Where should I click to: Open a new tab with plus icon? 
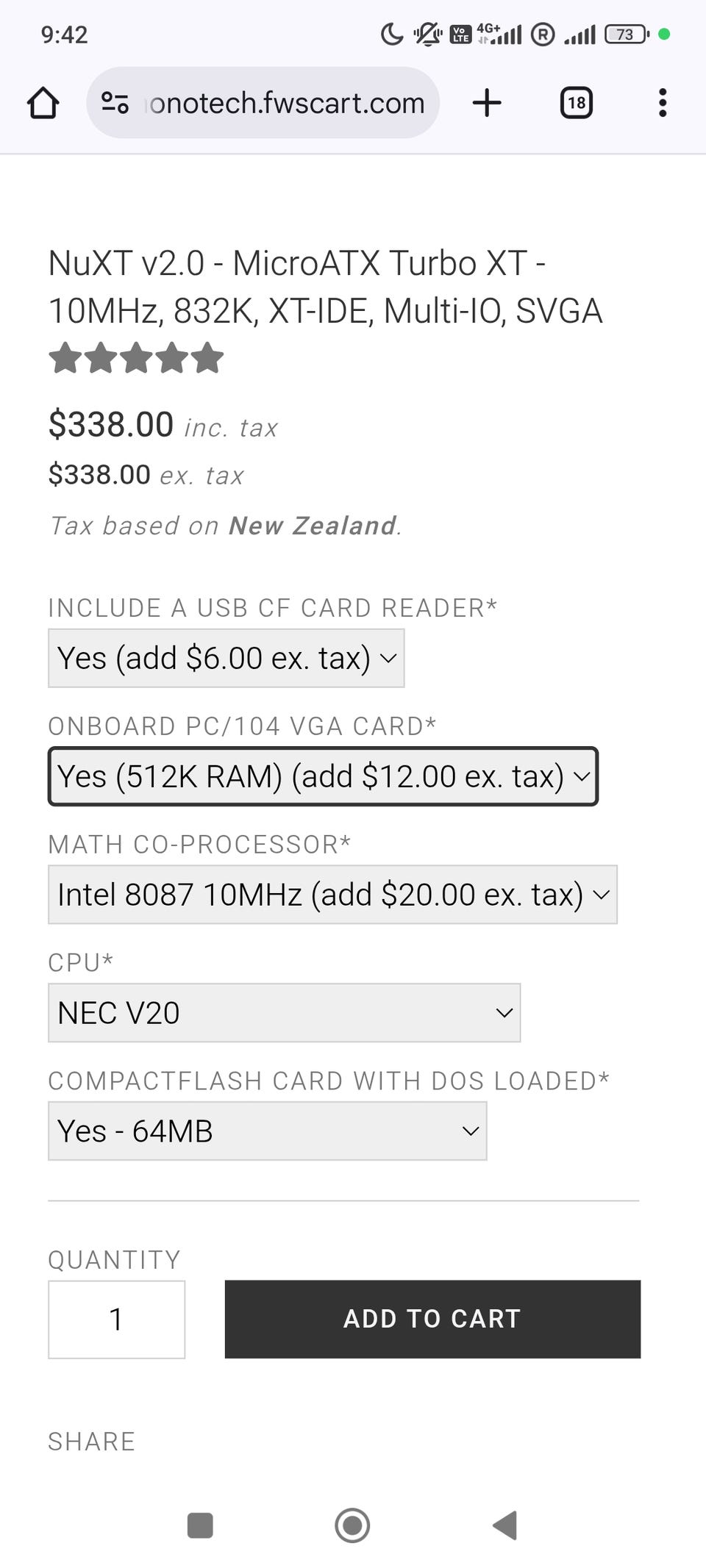tap(487, 103)
